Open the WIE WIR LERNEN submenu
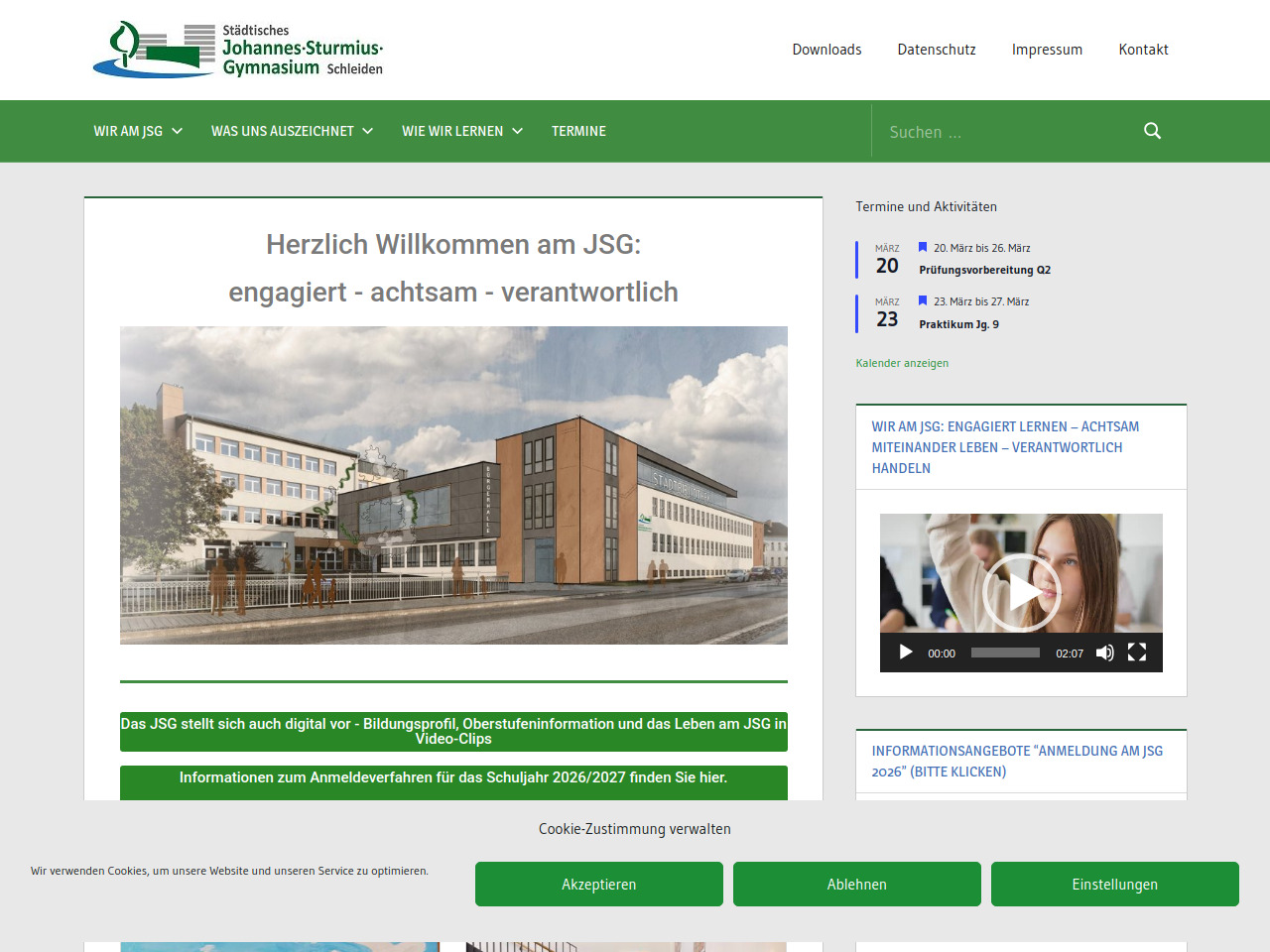The height and width of the screenshot is (952, 1270). 461,131
